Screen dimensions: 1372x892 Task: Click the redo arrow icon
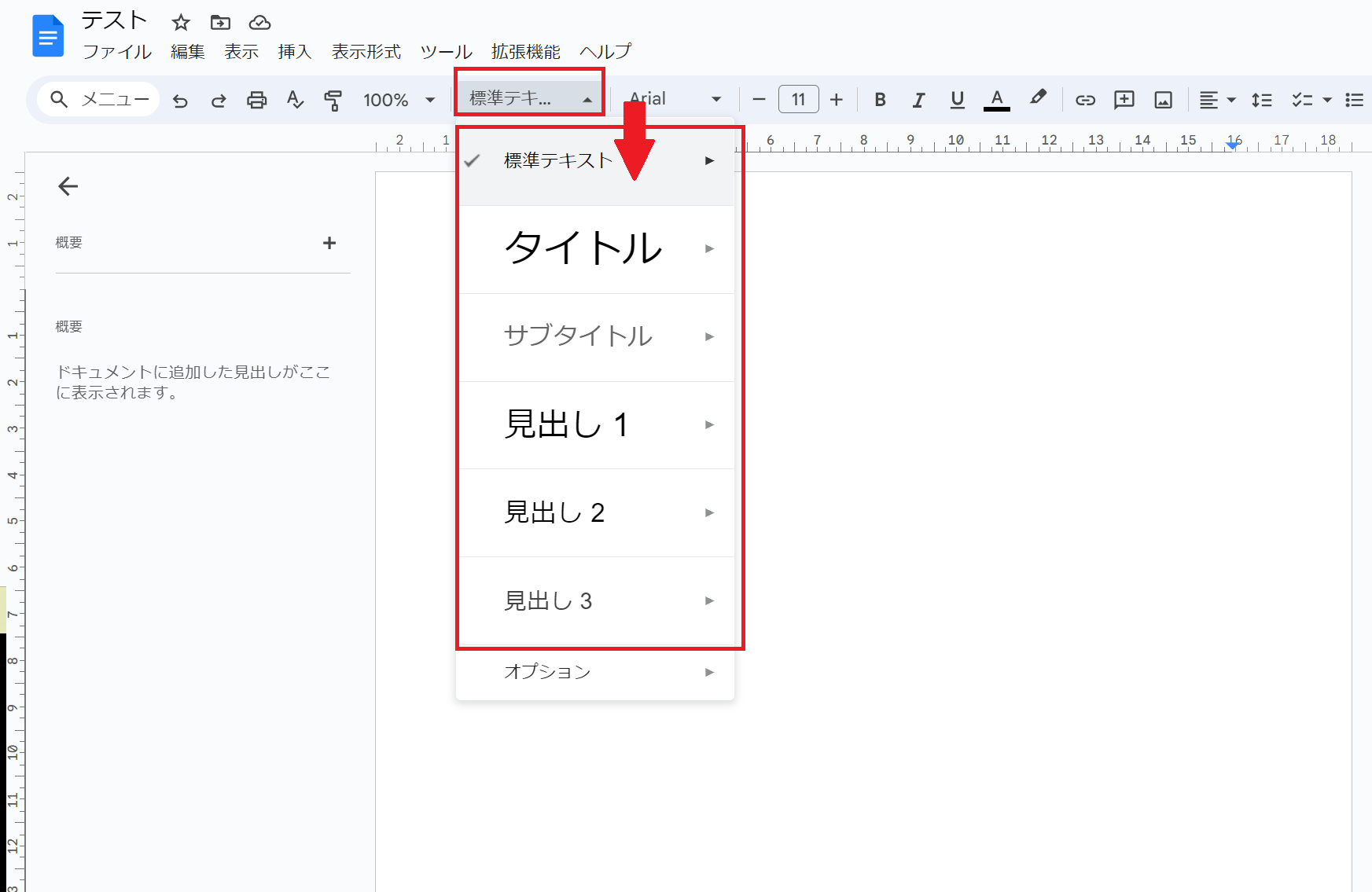(219, 101)
